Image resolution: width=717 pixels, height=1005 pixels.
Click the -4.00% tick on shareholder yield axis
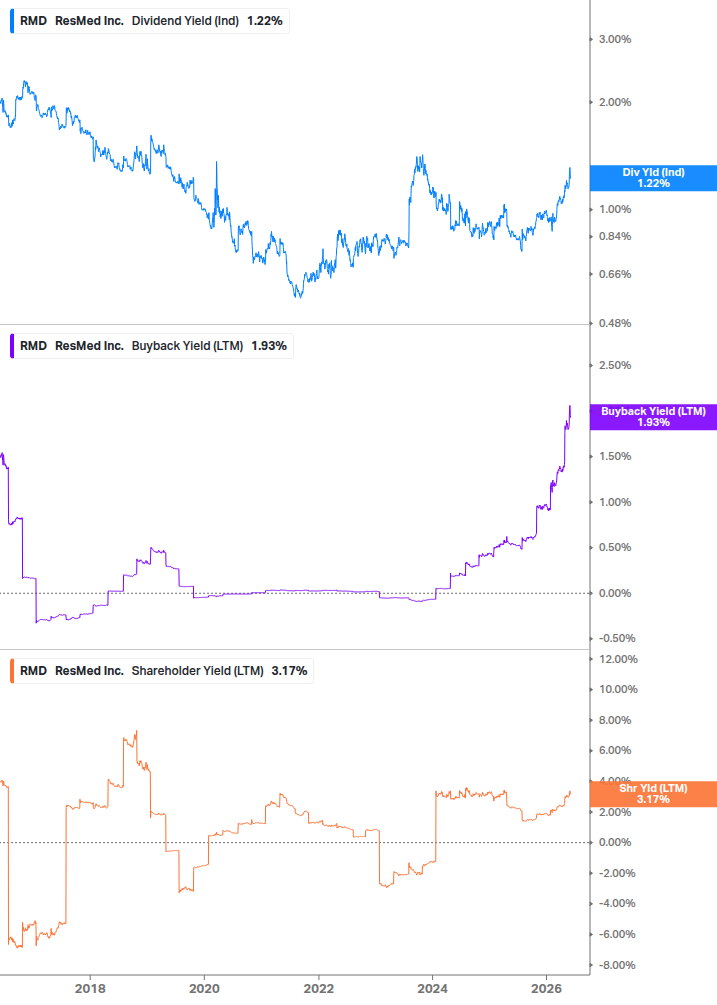(x=617, y=903)
